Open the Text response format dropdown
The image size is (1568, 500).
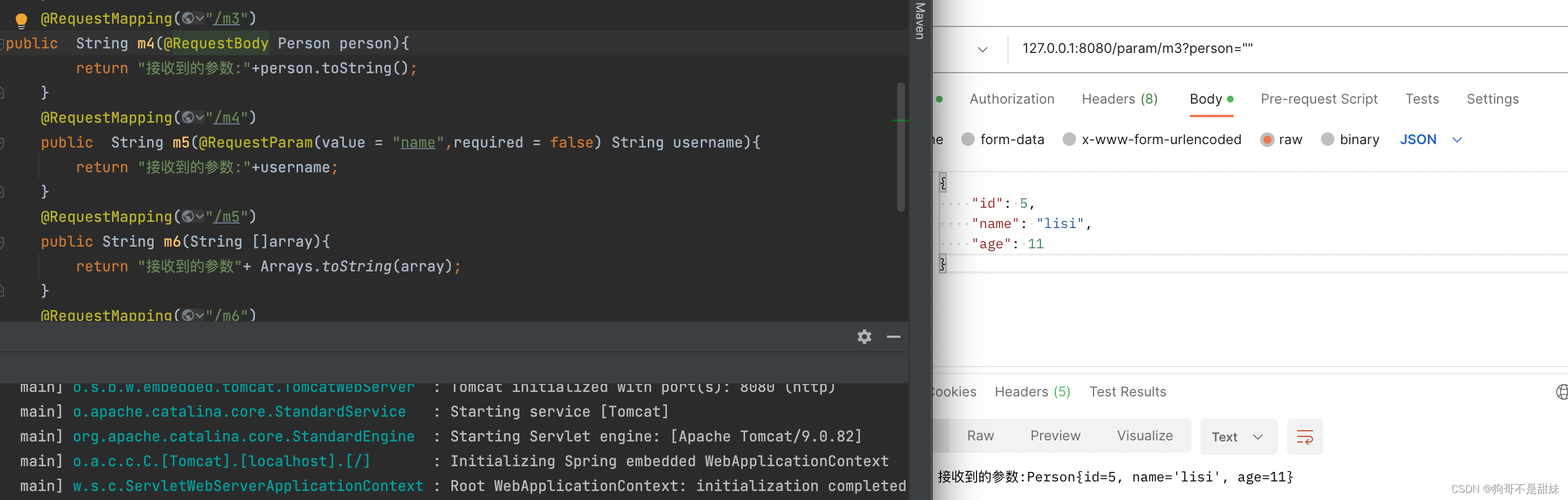(1238, 437)
